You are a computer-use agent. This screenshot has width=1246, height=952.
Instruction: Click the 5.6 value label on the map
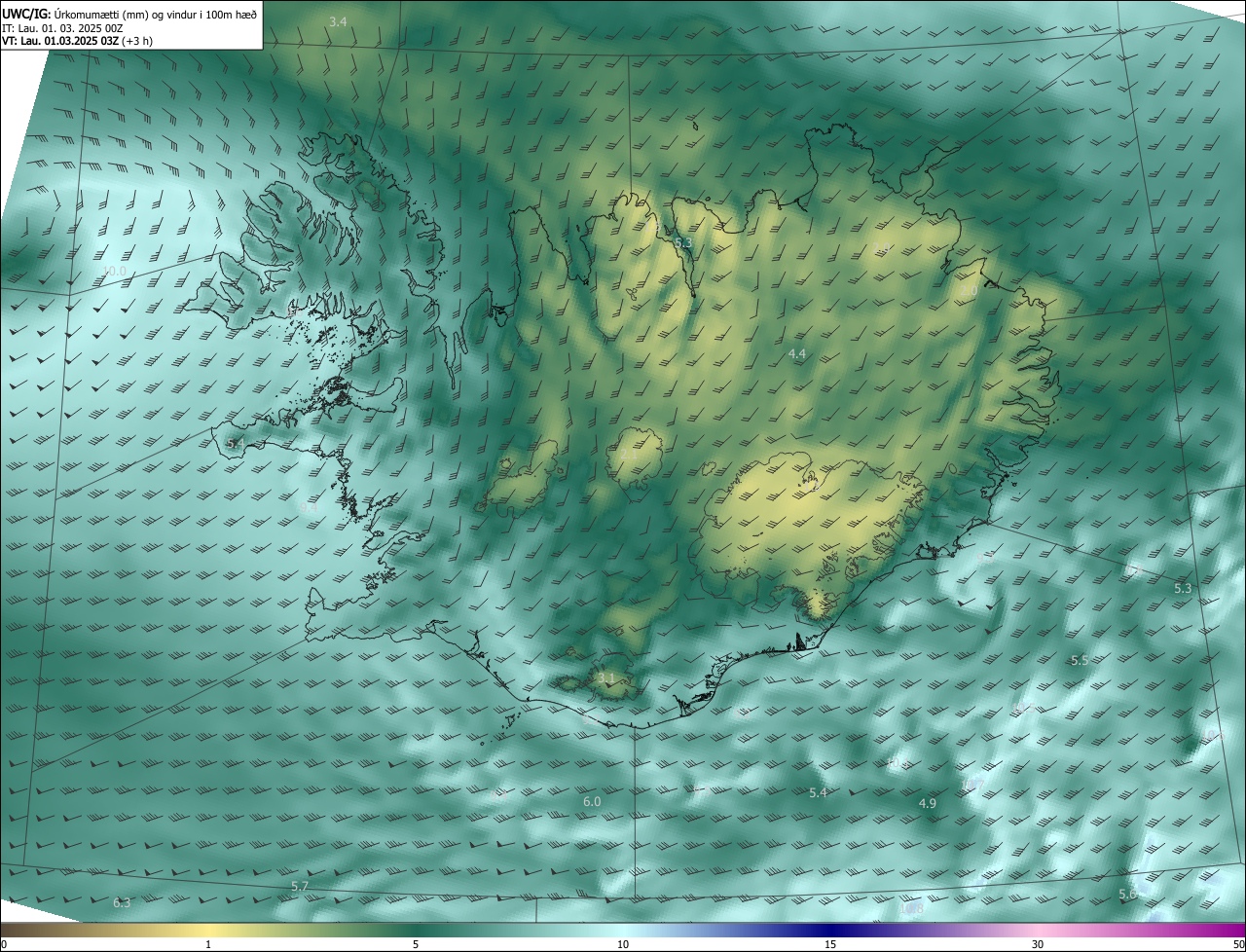(1127, 894)
